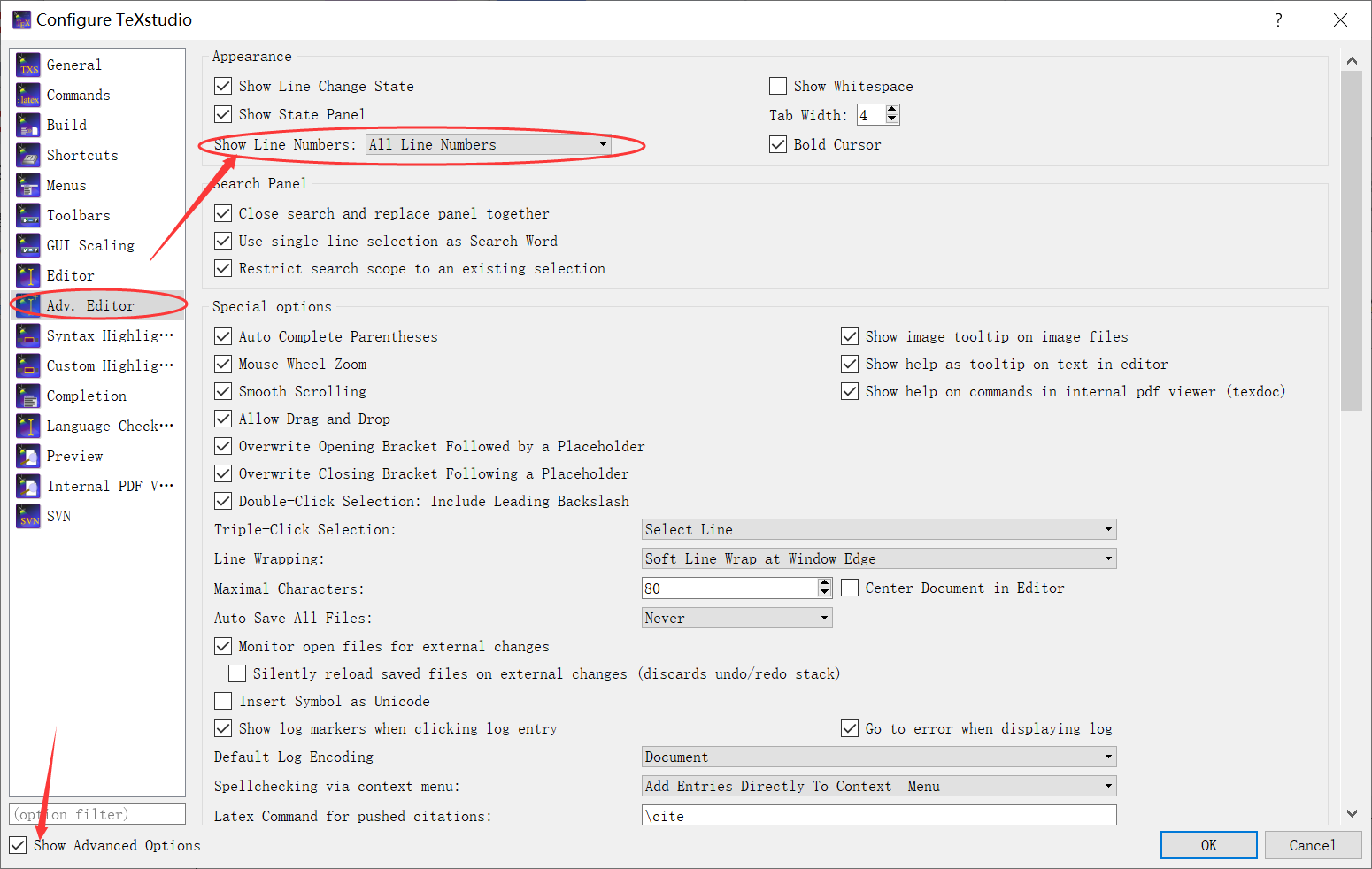Enable Silently reload saved files checkbox

237,673
